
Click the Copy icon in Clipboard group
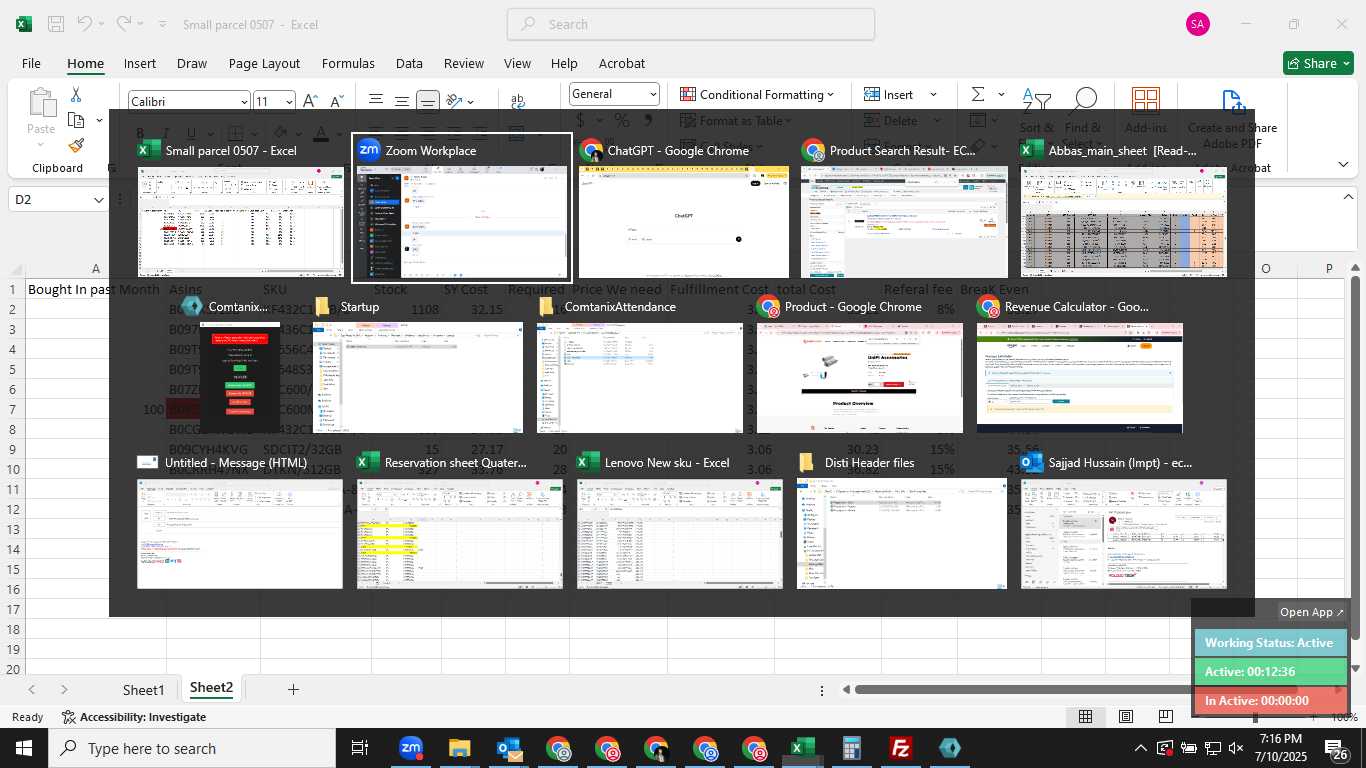click(x=76, y=120)
